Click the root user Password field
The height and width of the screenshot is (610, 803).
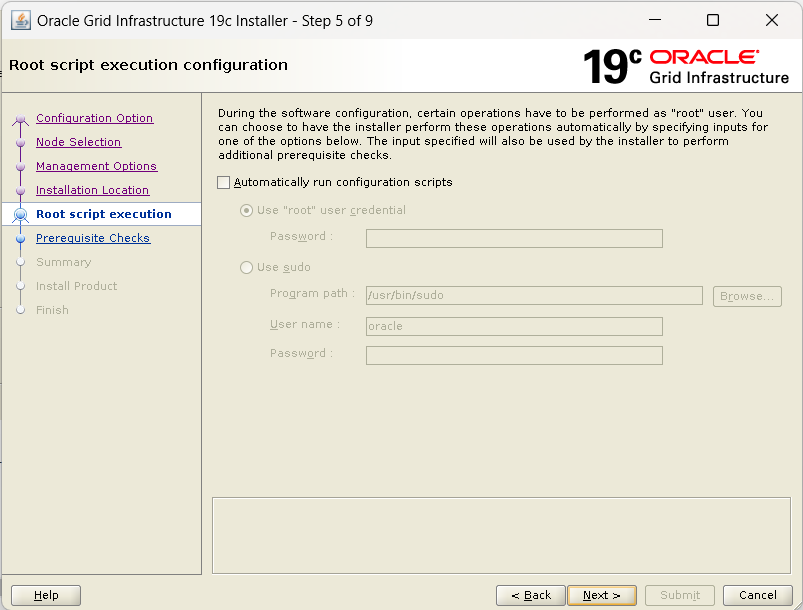pyautogui.click(x=514, y=239)
